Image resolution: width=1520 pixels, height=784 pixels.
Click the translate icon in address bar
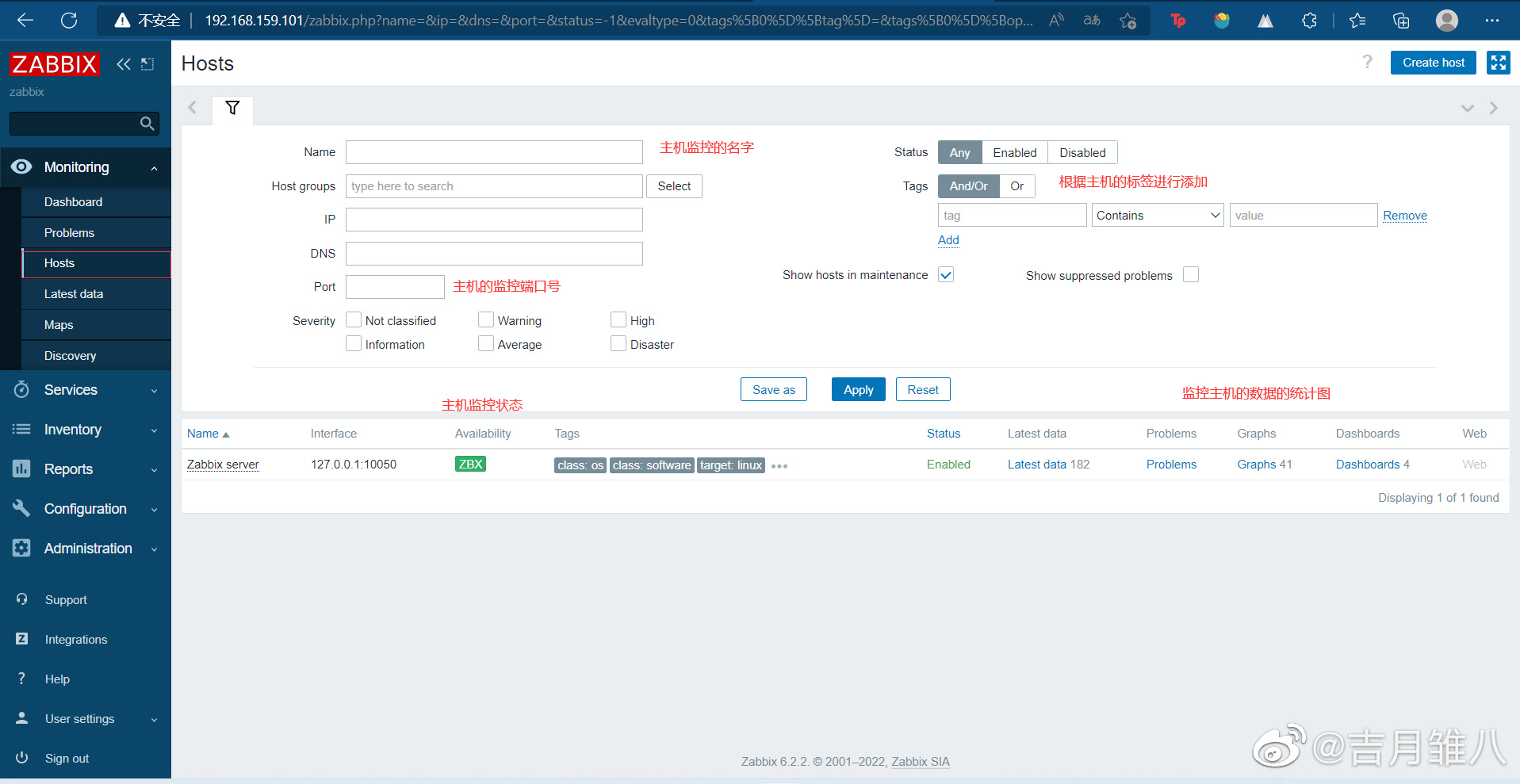(x=1092, y=20)
